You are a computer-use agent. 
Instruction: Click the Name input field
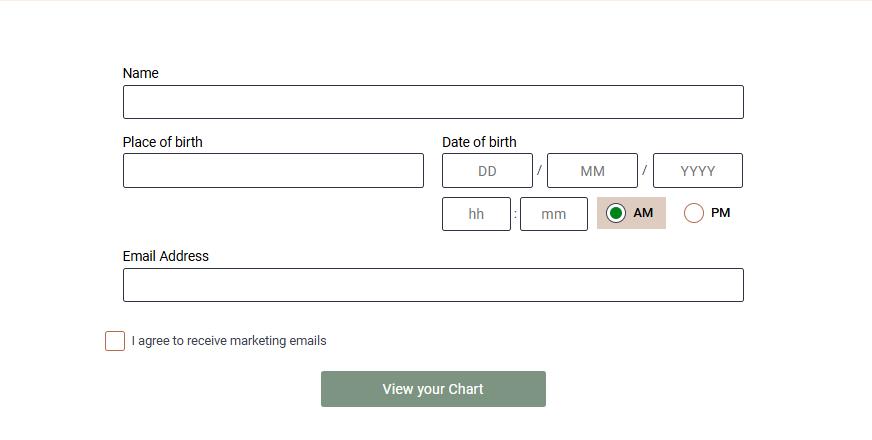pyautogui.click(x=433, y=102)
